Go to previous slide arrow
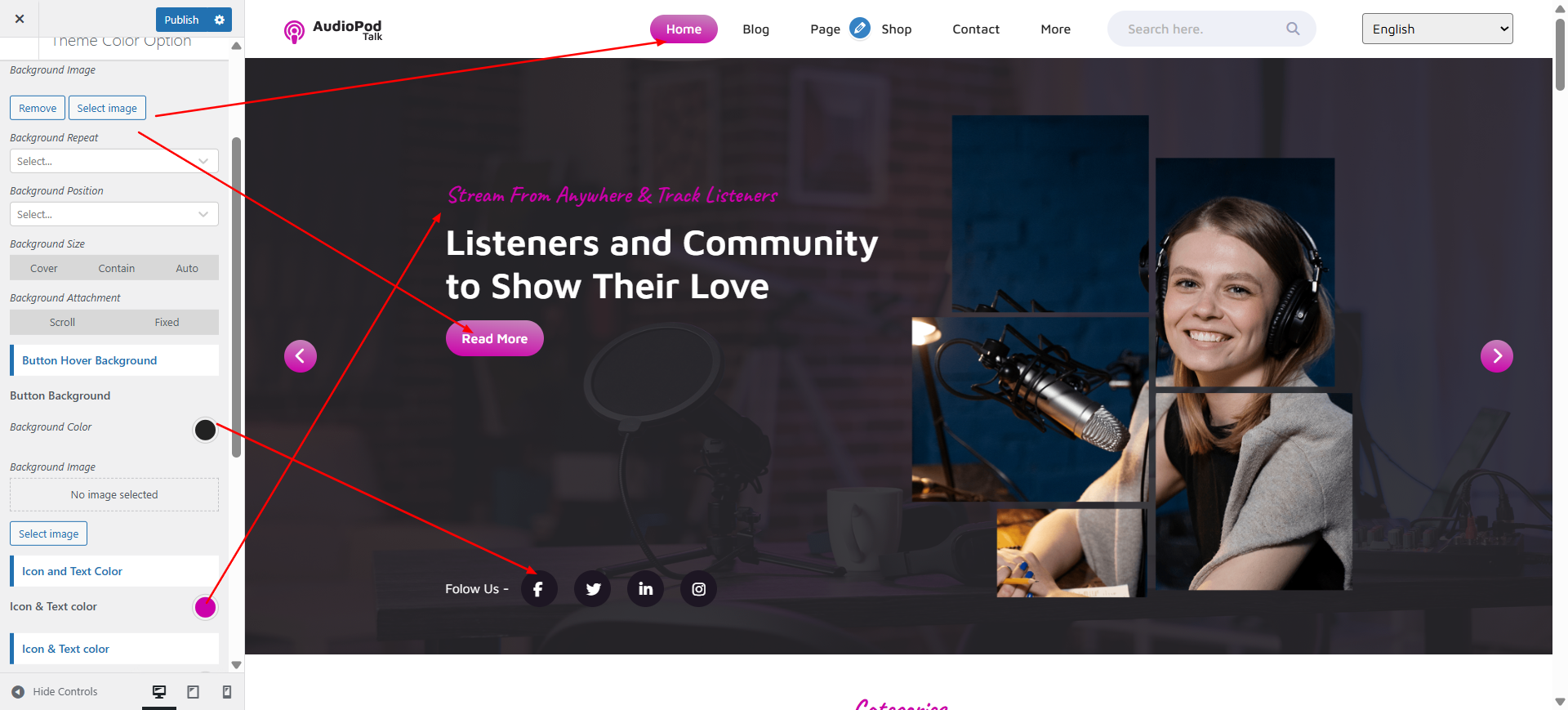 point(301,356)
